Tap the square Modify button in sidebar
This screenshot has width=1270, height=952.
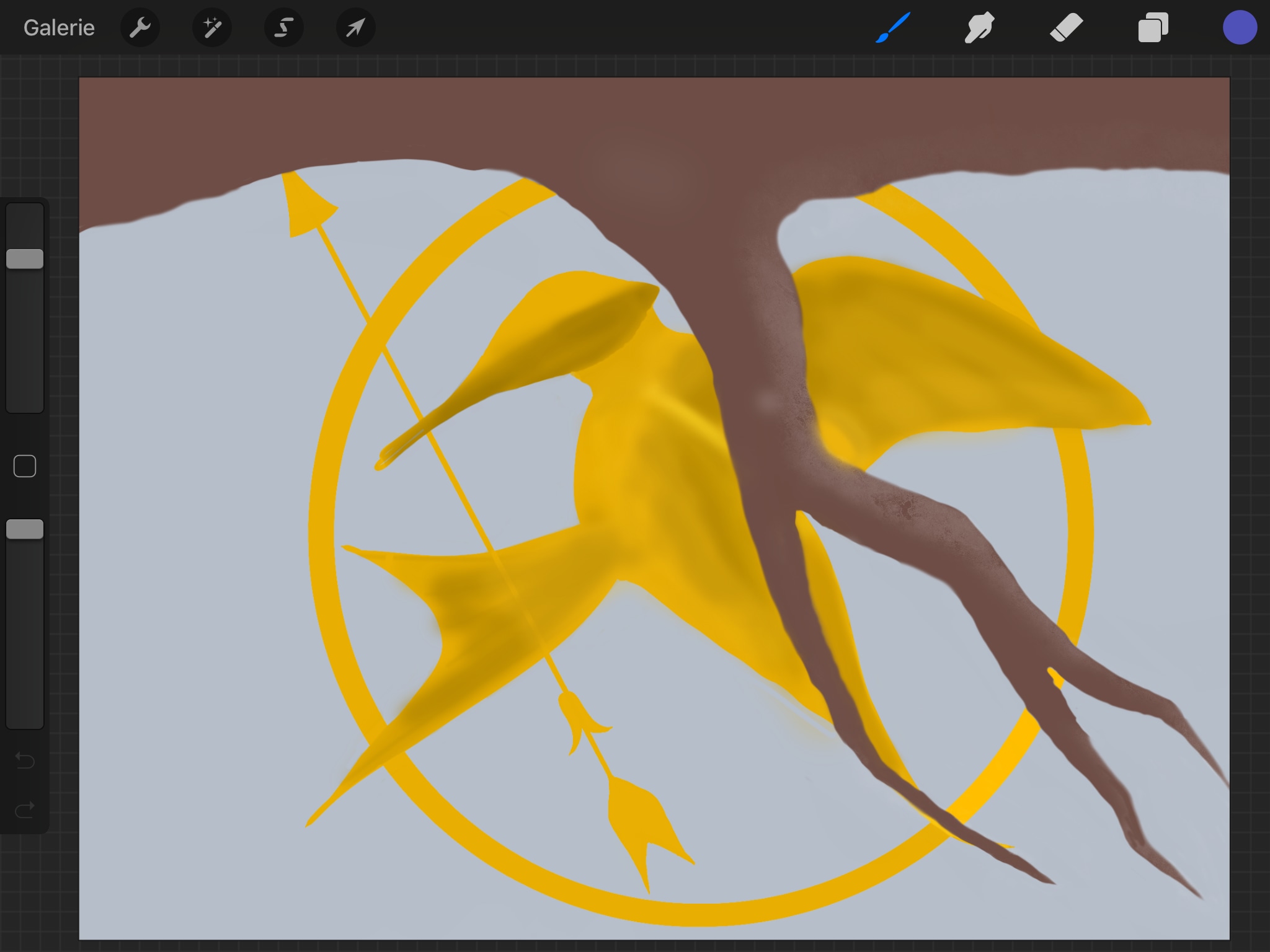[x=25, y=466]
